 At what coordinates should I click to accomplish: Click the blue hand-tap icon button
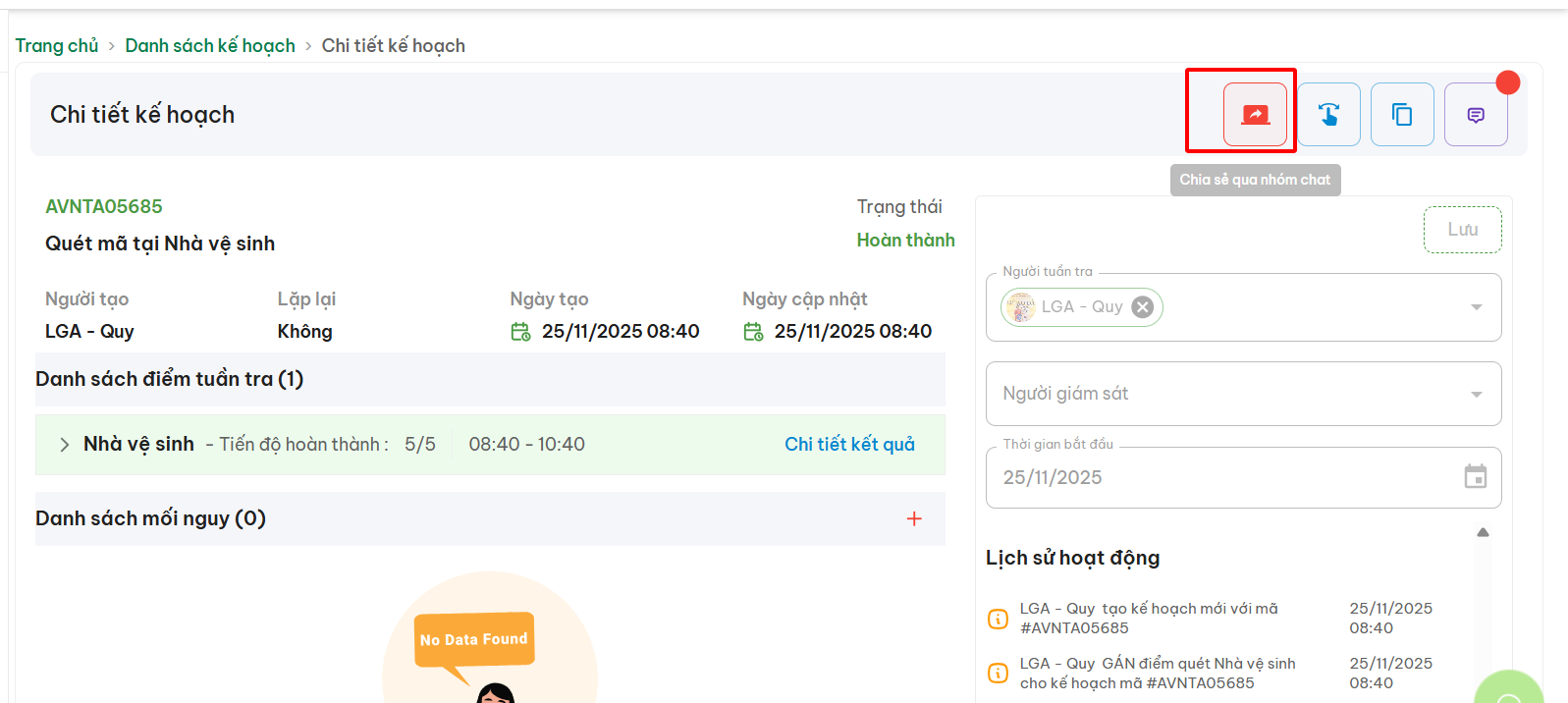1328,115
